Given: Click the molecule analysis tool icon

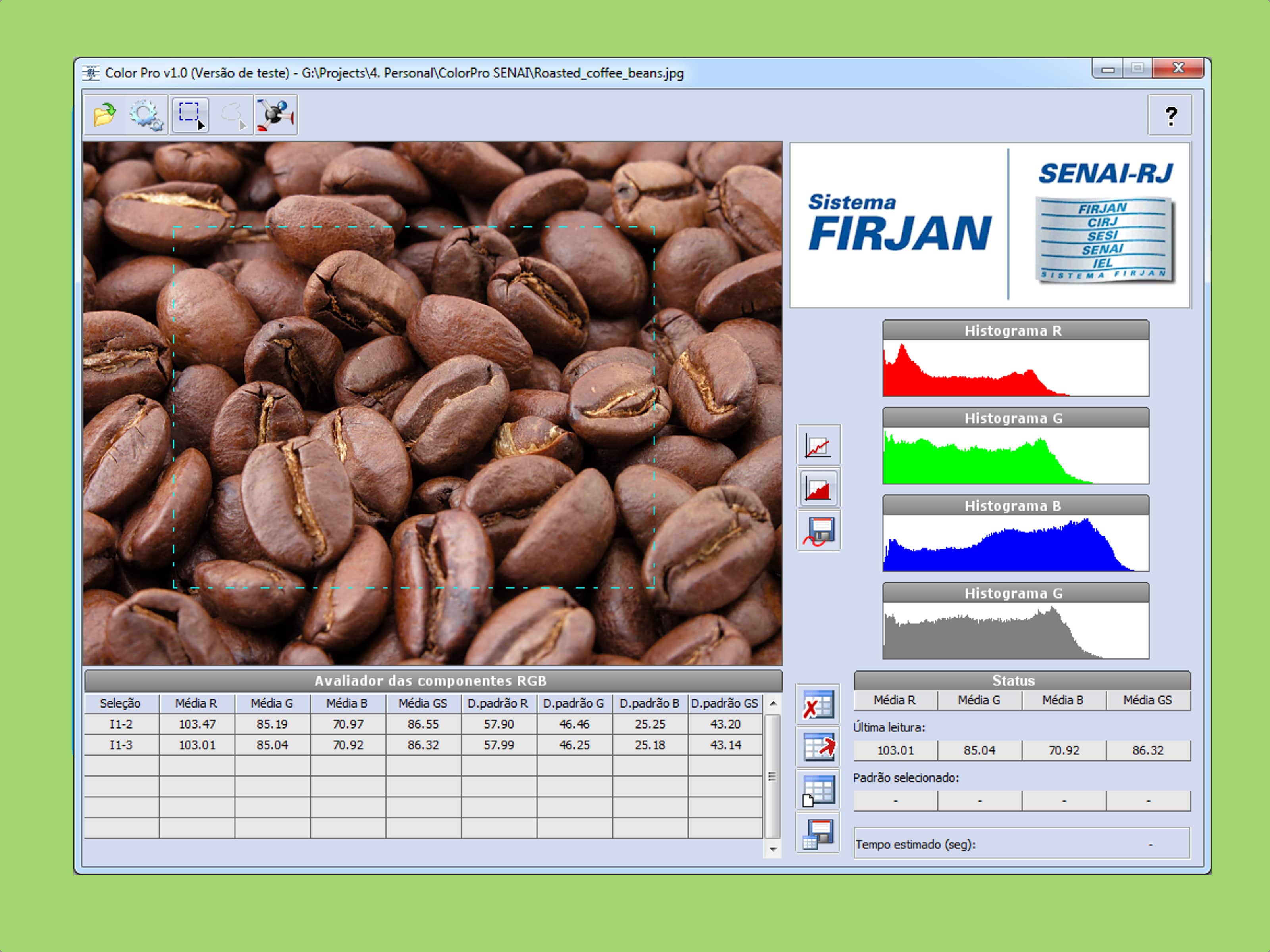Looking at the screenshot, I should (275, 115).
